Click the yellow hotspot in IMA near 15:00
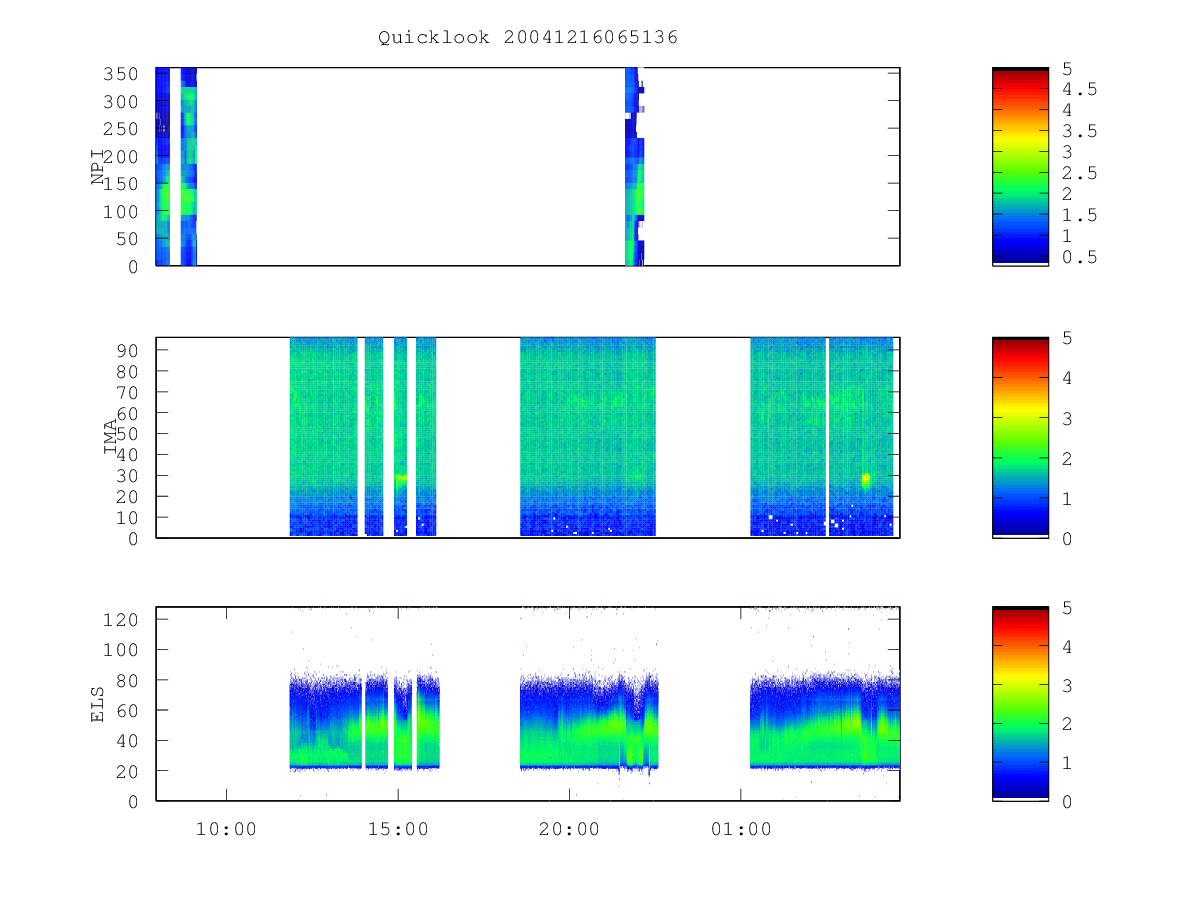This screenshot has width=1200, height=900. coord(401,479)
